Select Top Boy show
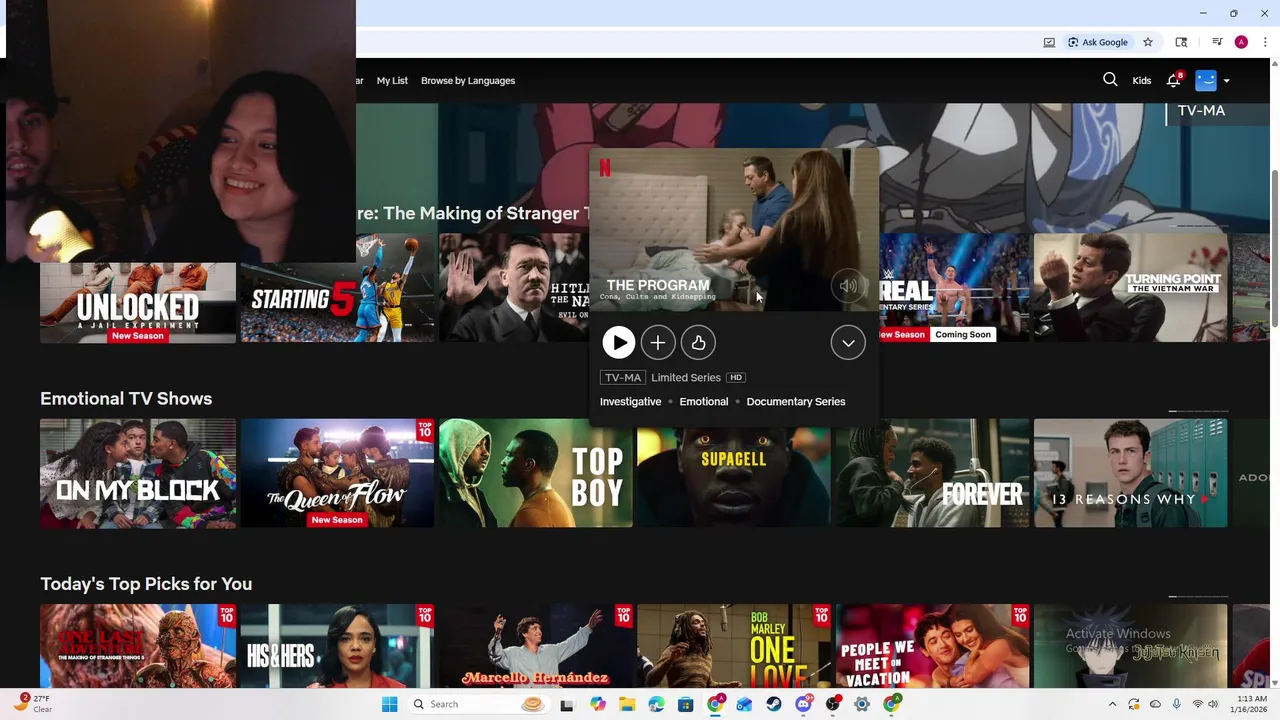 [x=536, y=473]
